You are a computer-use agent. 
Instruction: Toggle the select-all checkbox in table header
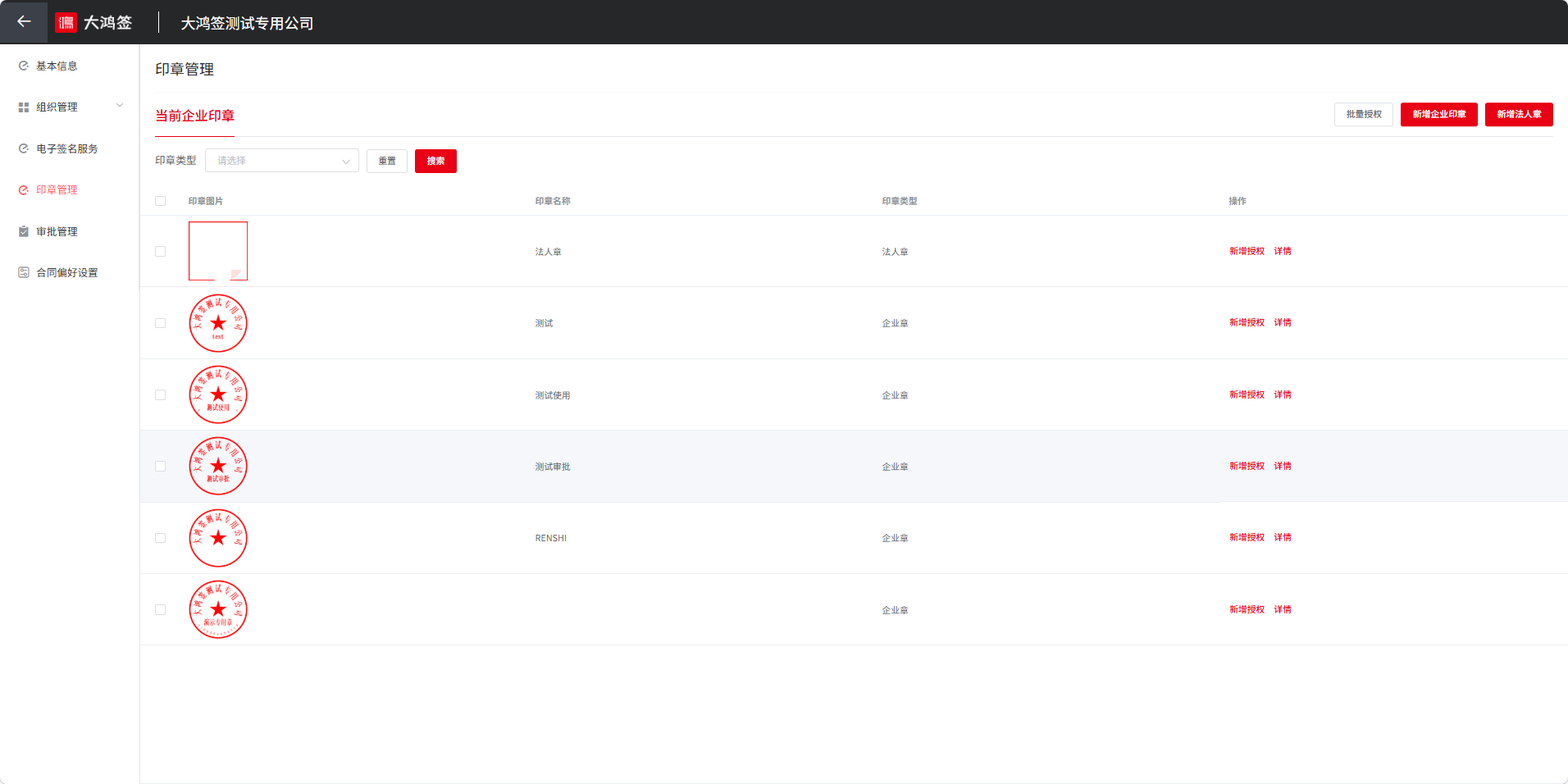(161, 201)
